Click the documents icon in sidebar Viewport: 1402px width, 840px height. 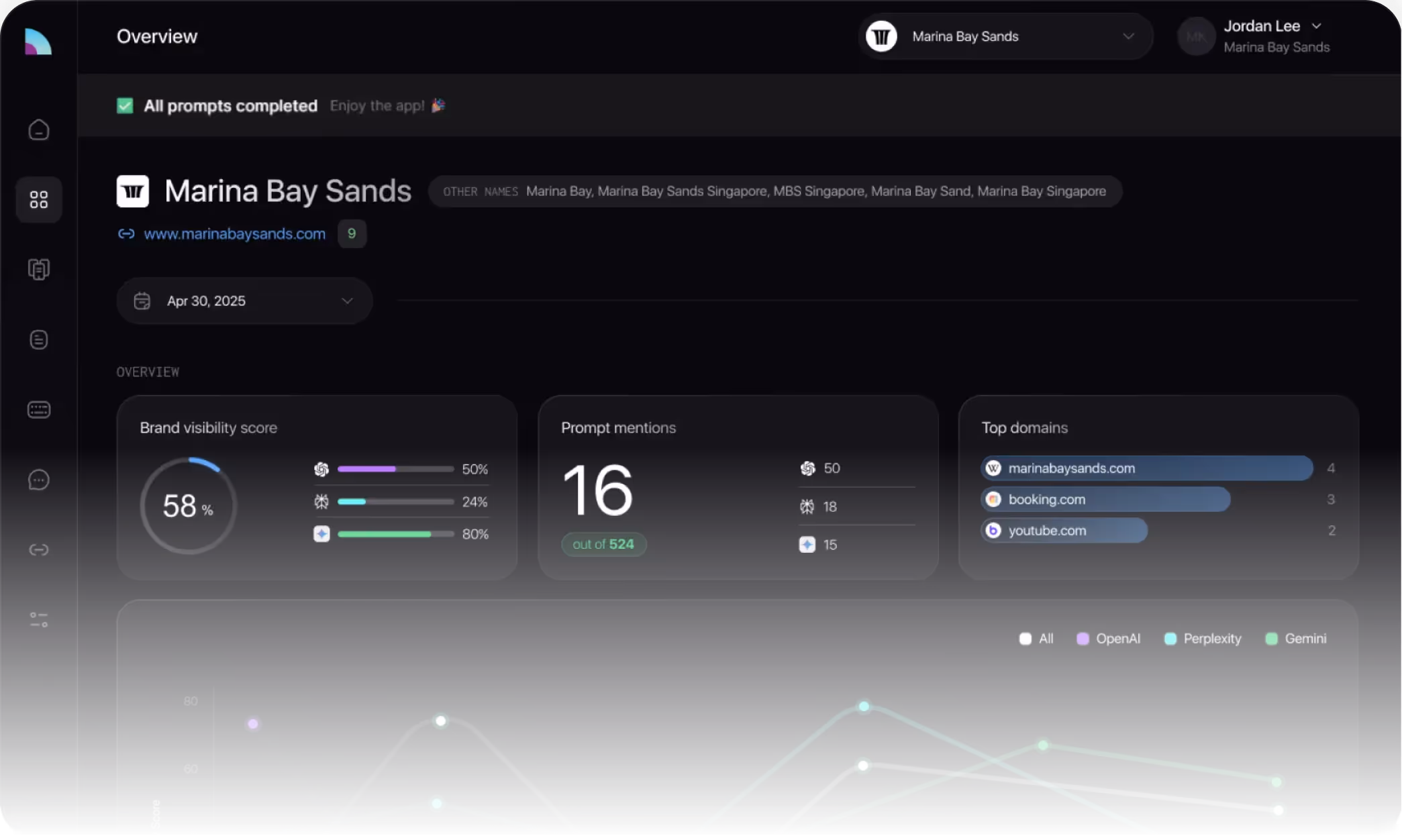pos(39,269)
